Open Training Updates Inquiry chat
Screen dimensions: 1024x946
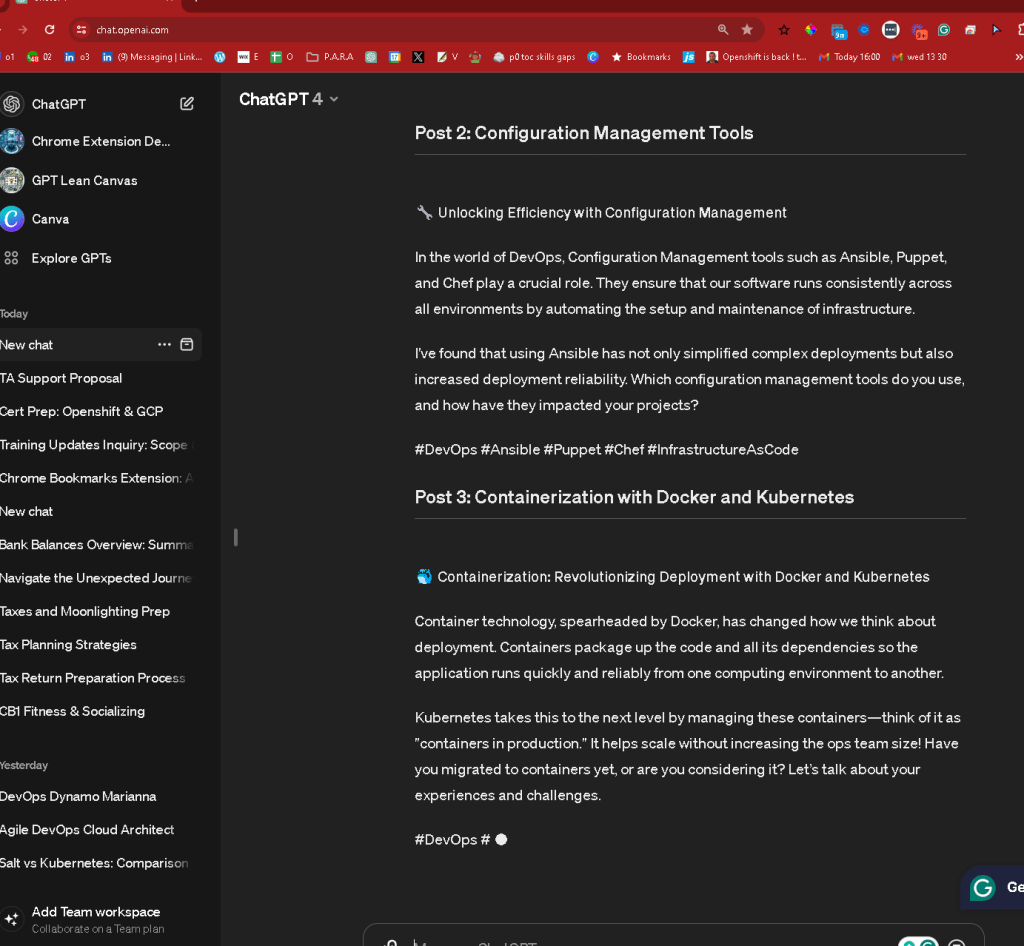point(98,445)
